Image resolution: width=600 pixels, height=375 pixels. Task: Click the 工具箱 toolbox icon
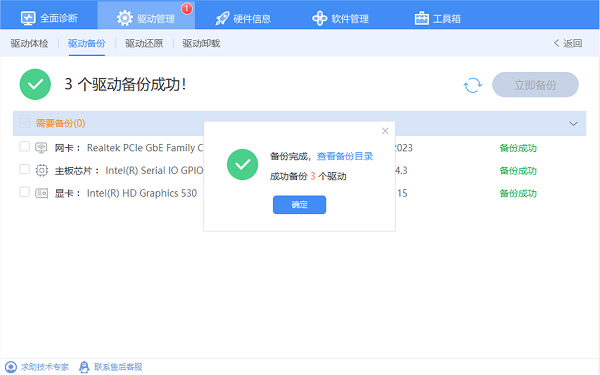[x=421, y=18]
